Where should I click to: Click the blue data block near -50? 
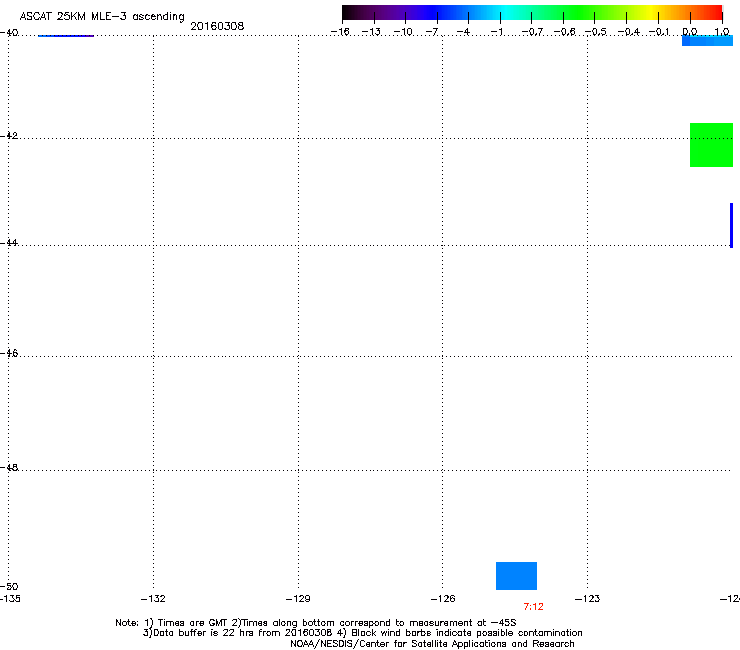click(x=516, y=576)
